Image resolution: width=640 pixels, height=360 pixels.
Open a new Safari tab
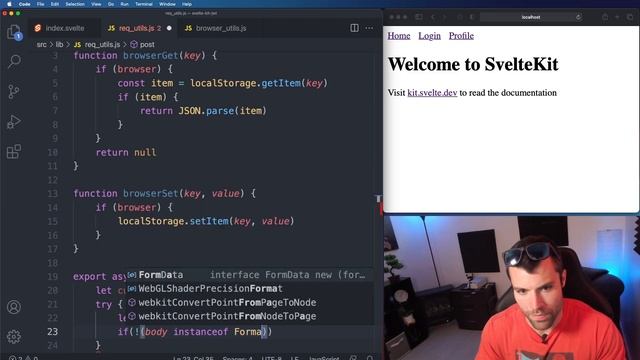tap(618, 17)
